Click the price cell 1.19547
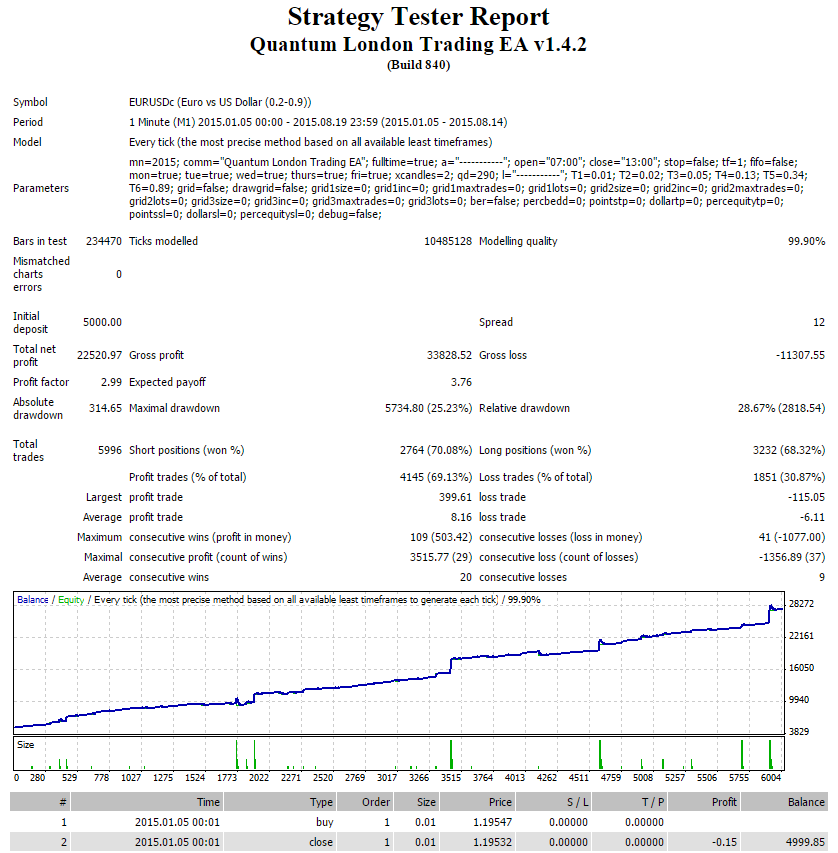 coord(492,822)
